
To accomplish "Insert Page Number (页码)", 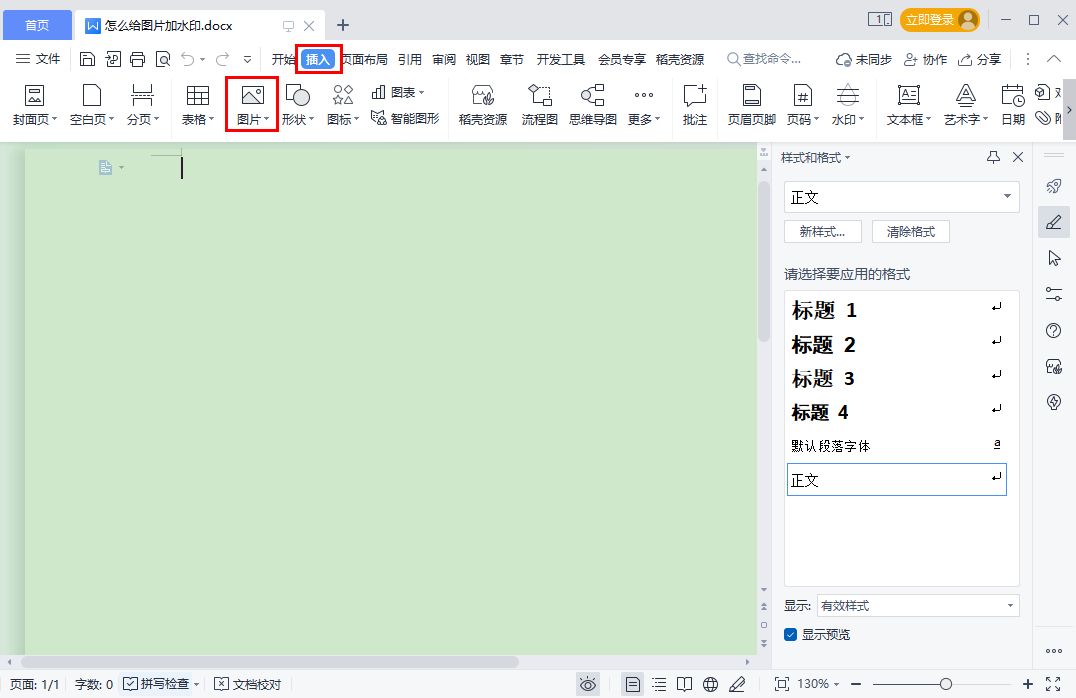I will (802, 105).
